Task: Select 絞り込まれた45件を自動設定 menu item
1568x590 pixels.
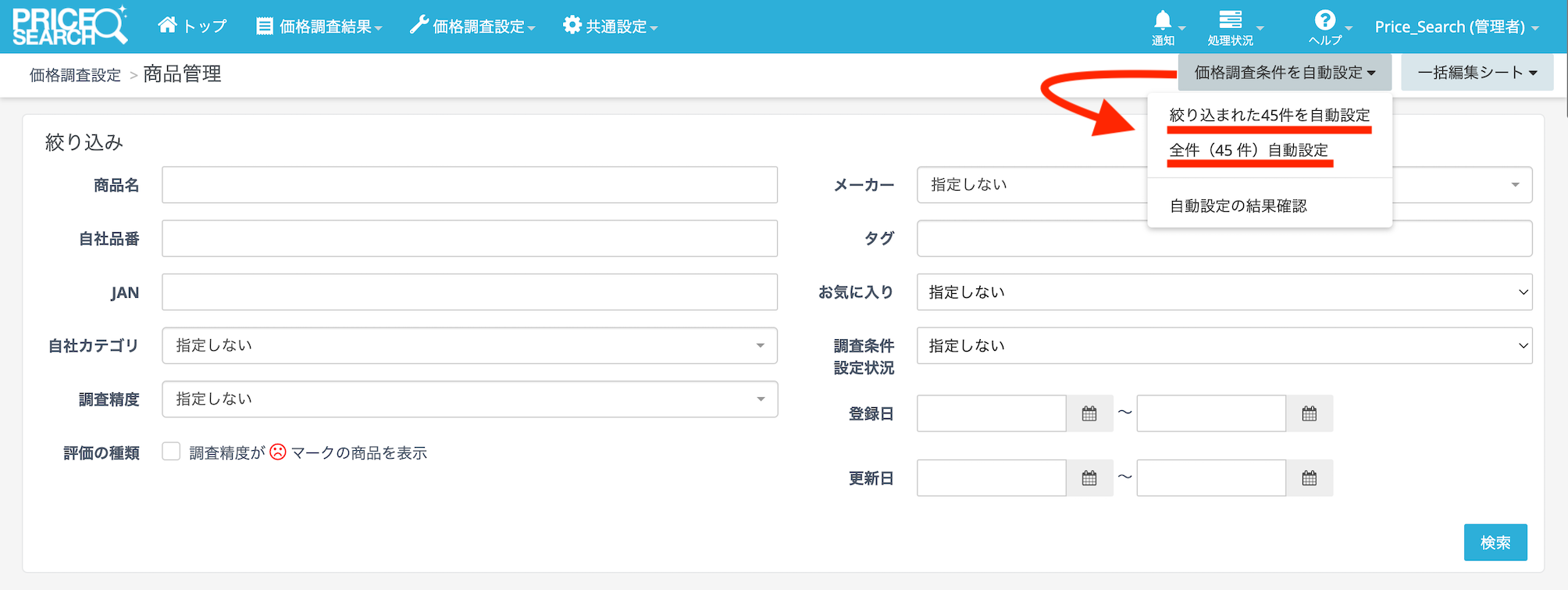Action: point(1269,116)
